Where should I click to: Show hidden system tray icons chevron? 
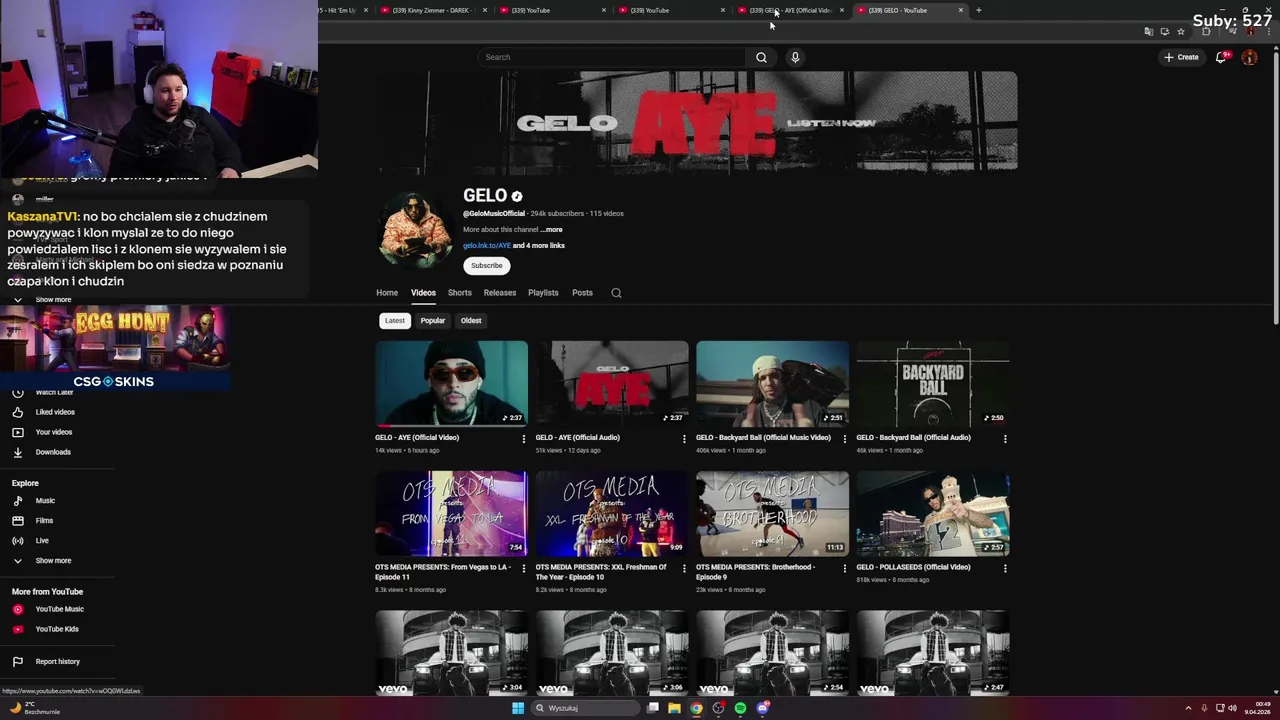click(1188, 708)
